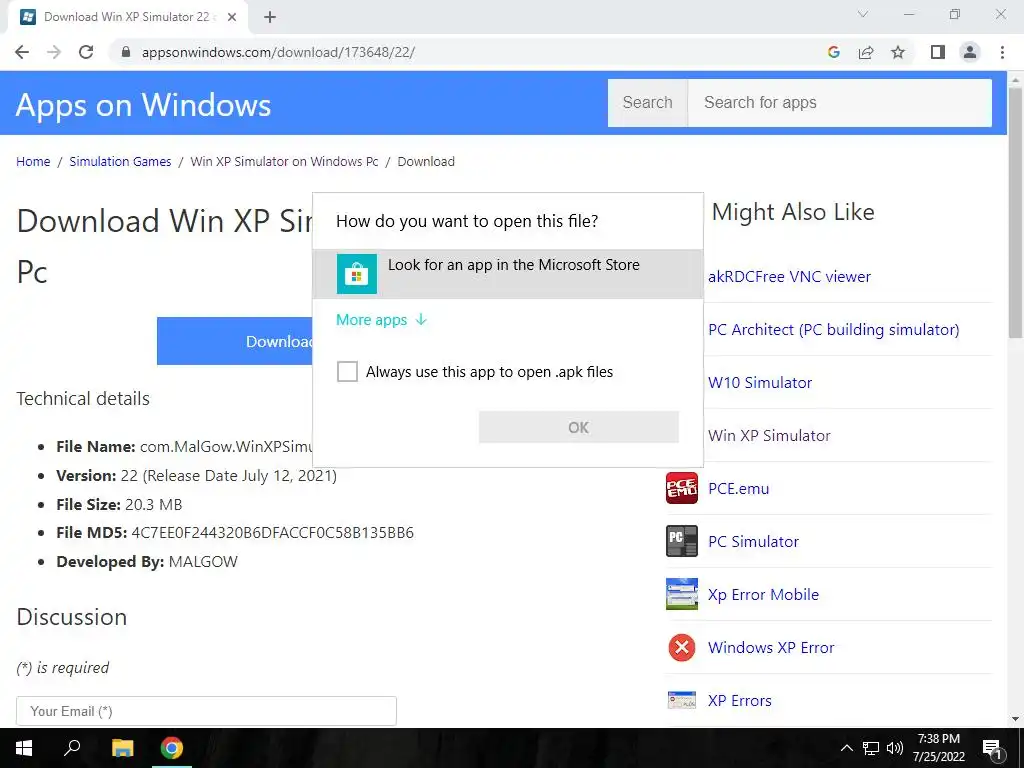Open the Windows Start menu
1024x768 pixels.
click(x=24, y=748)
